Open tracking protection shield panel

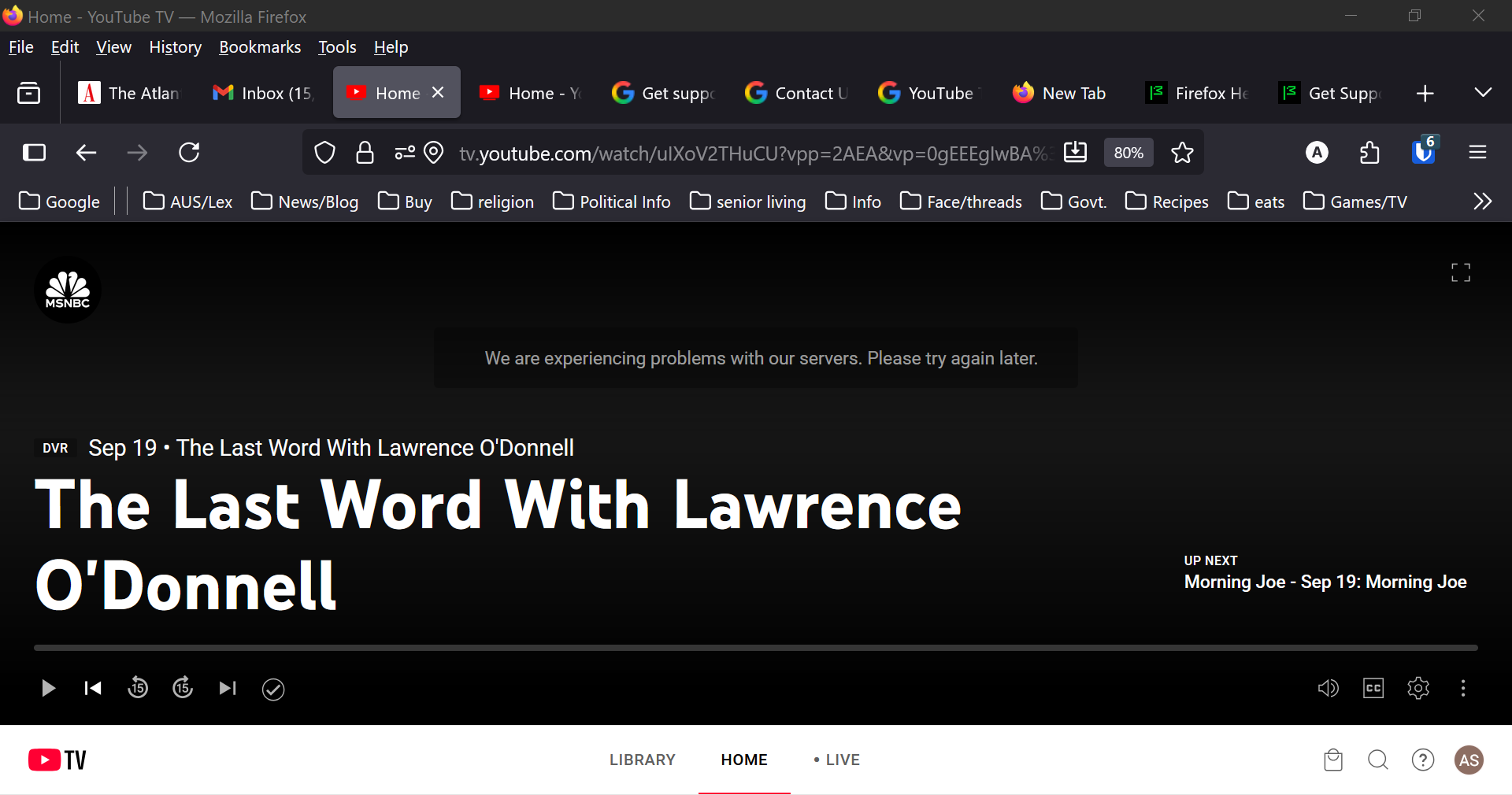[324, 153]
